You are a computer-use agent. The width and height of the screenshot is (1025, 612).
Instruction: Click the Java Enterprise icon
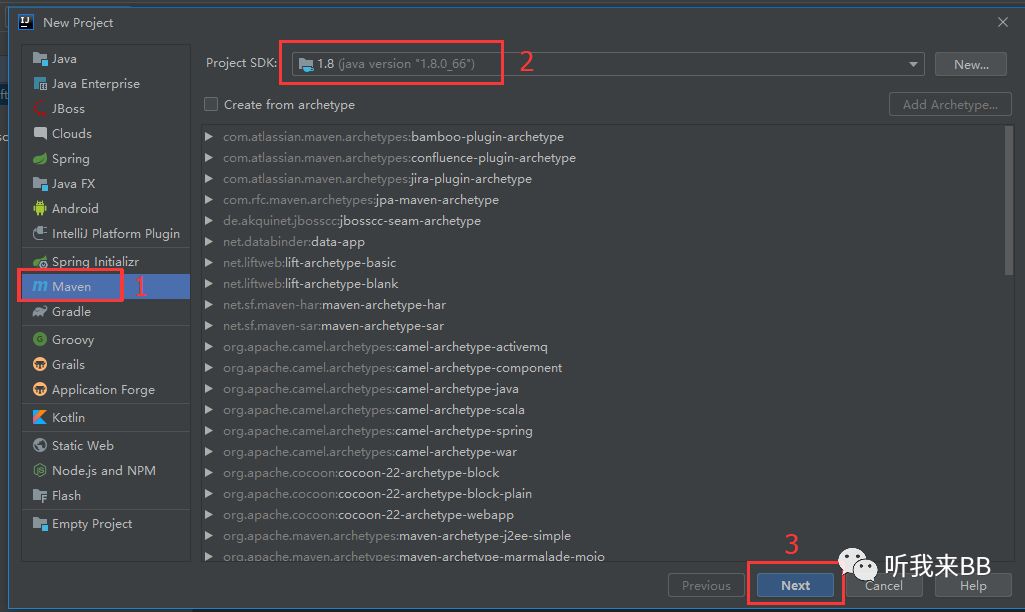pyautogui.click(x=40, y=84)
